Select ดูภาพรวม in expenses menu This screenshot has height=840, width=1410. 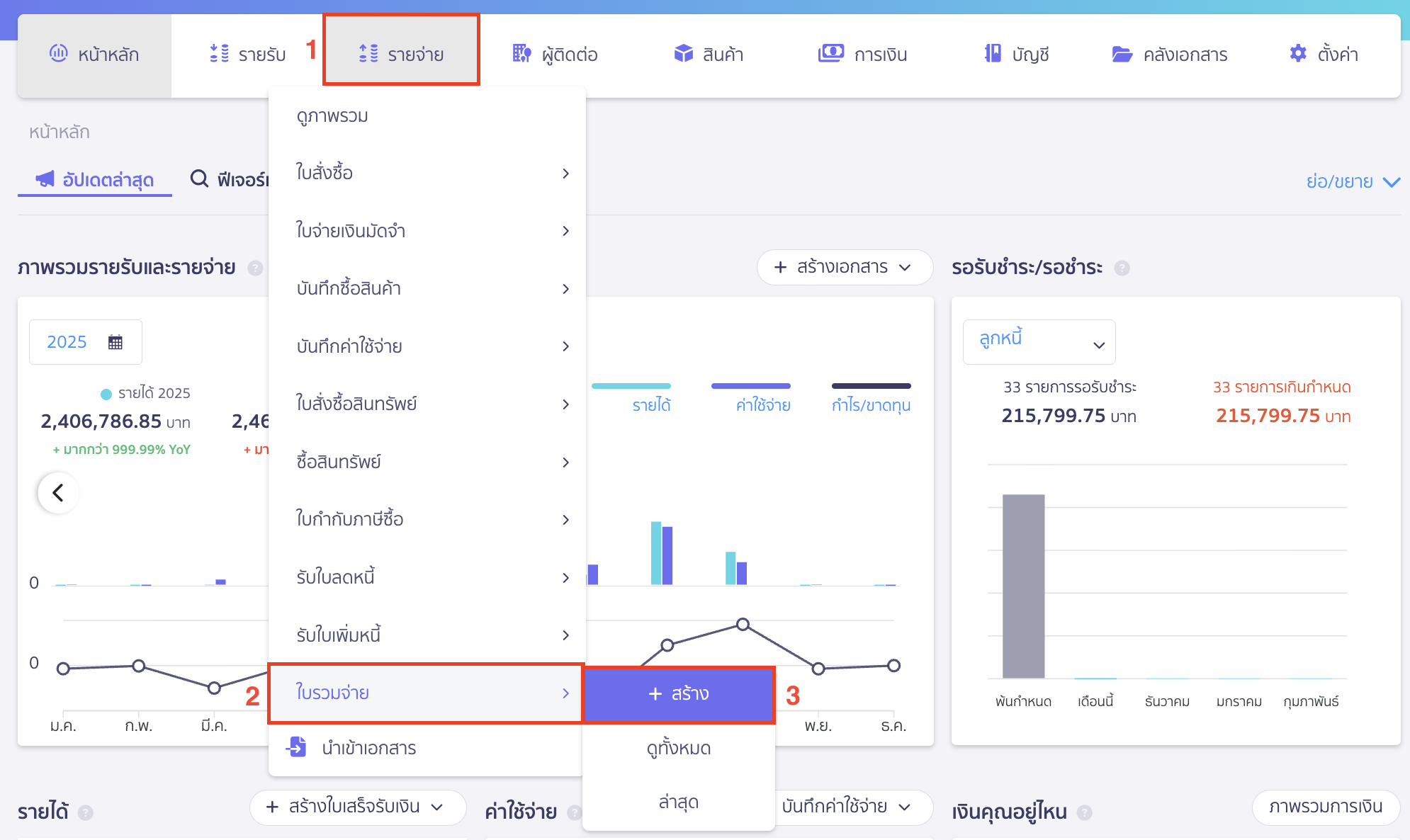click(x=332, y=115)
